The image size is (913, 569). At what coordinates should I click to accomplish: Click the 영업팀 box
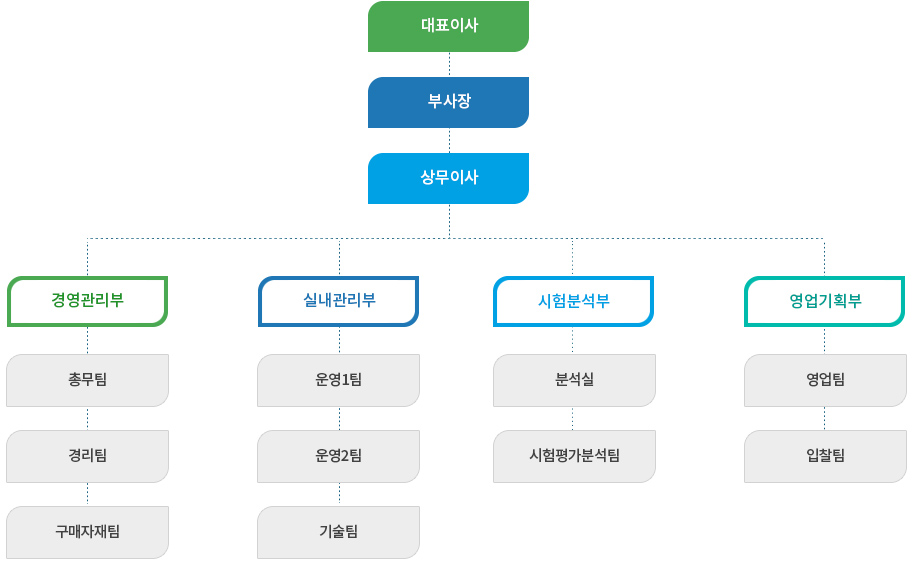(825, 380)
